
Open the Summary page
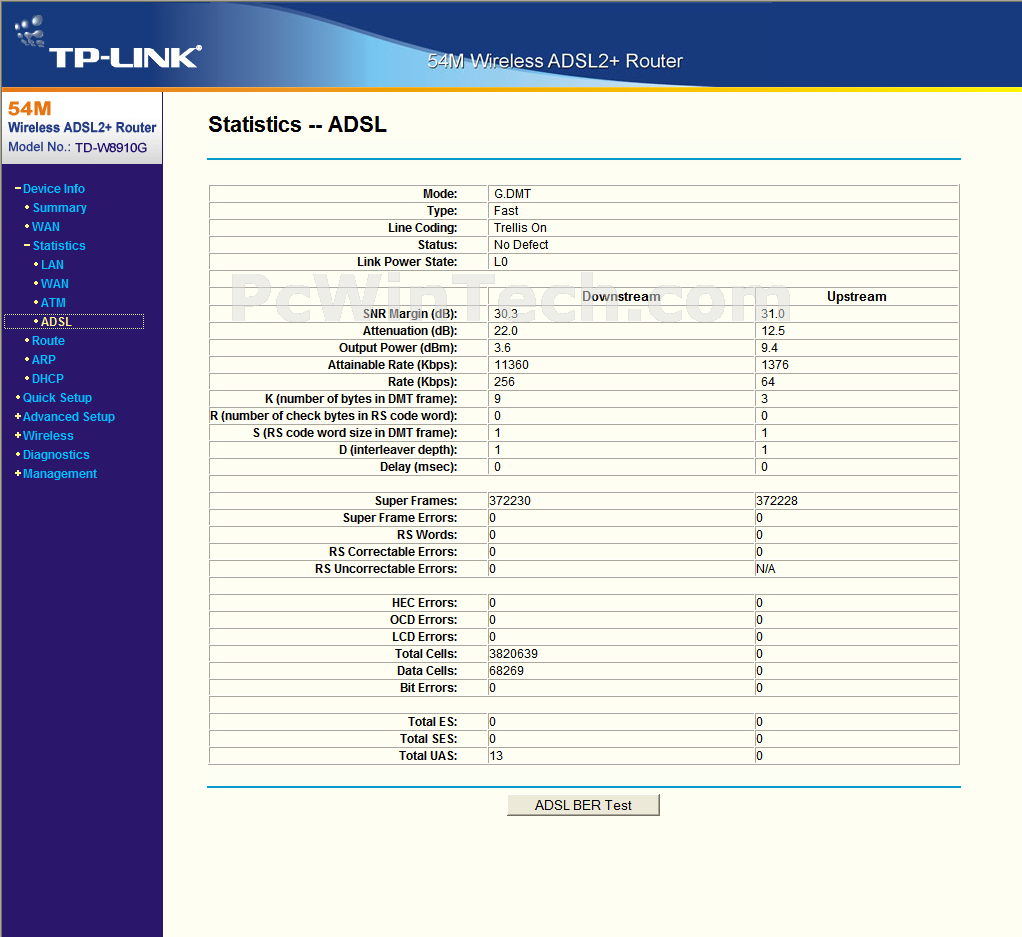pyautogui.click(x=59, y=208)
